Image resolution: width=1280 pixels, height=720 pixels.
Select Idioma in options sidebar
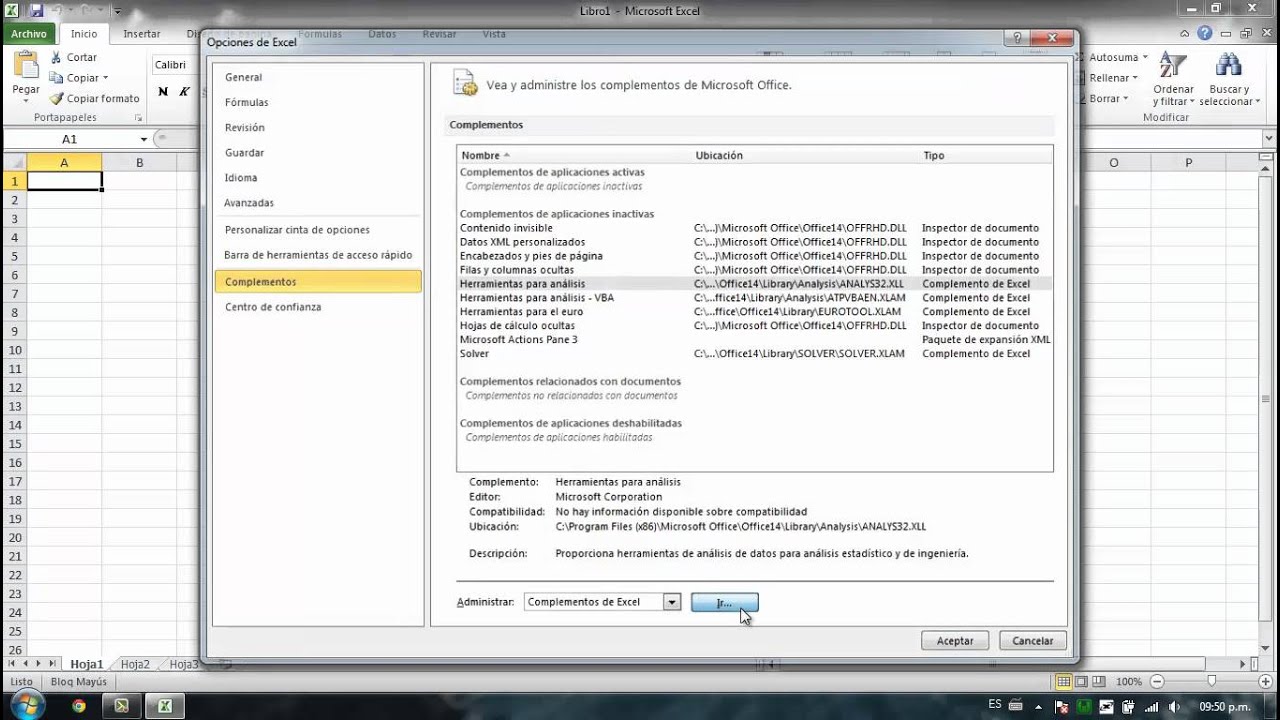point(318,178)
